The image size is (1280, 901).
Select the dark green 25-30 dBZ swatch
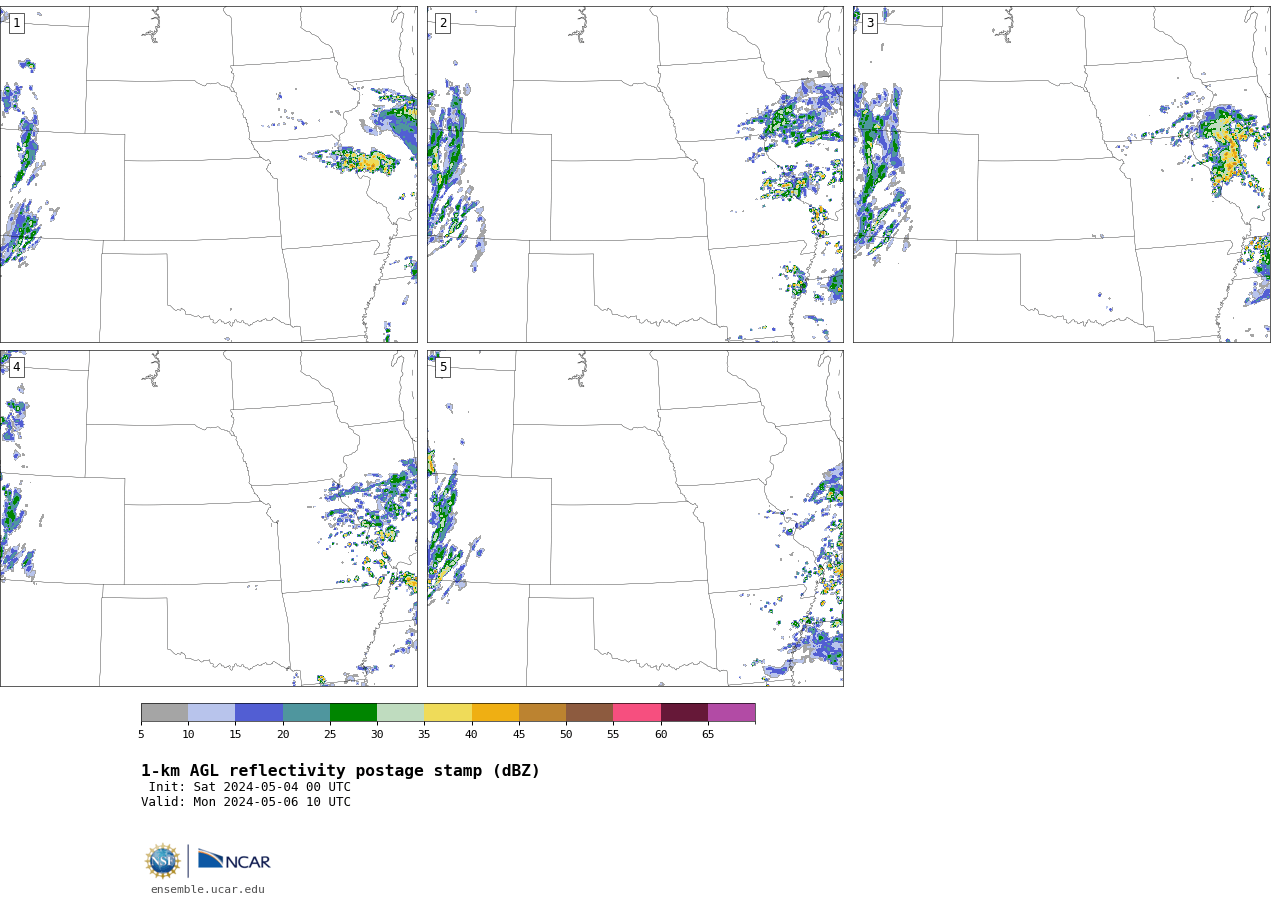353,712
